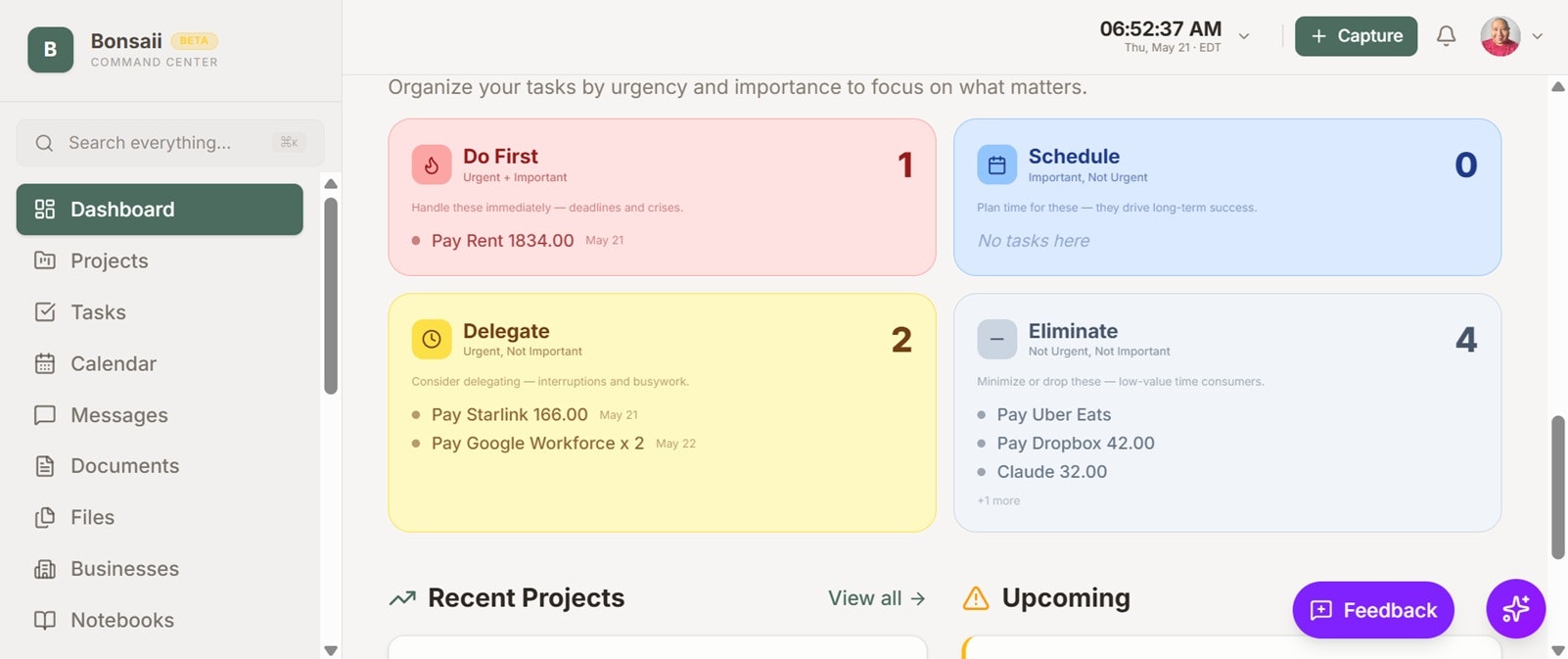Expand '+1 more' in Eliminate list
Viewport: 1568px width, 659px height.
point(998,500)
